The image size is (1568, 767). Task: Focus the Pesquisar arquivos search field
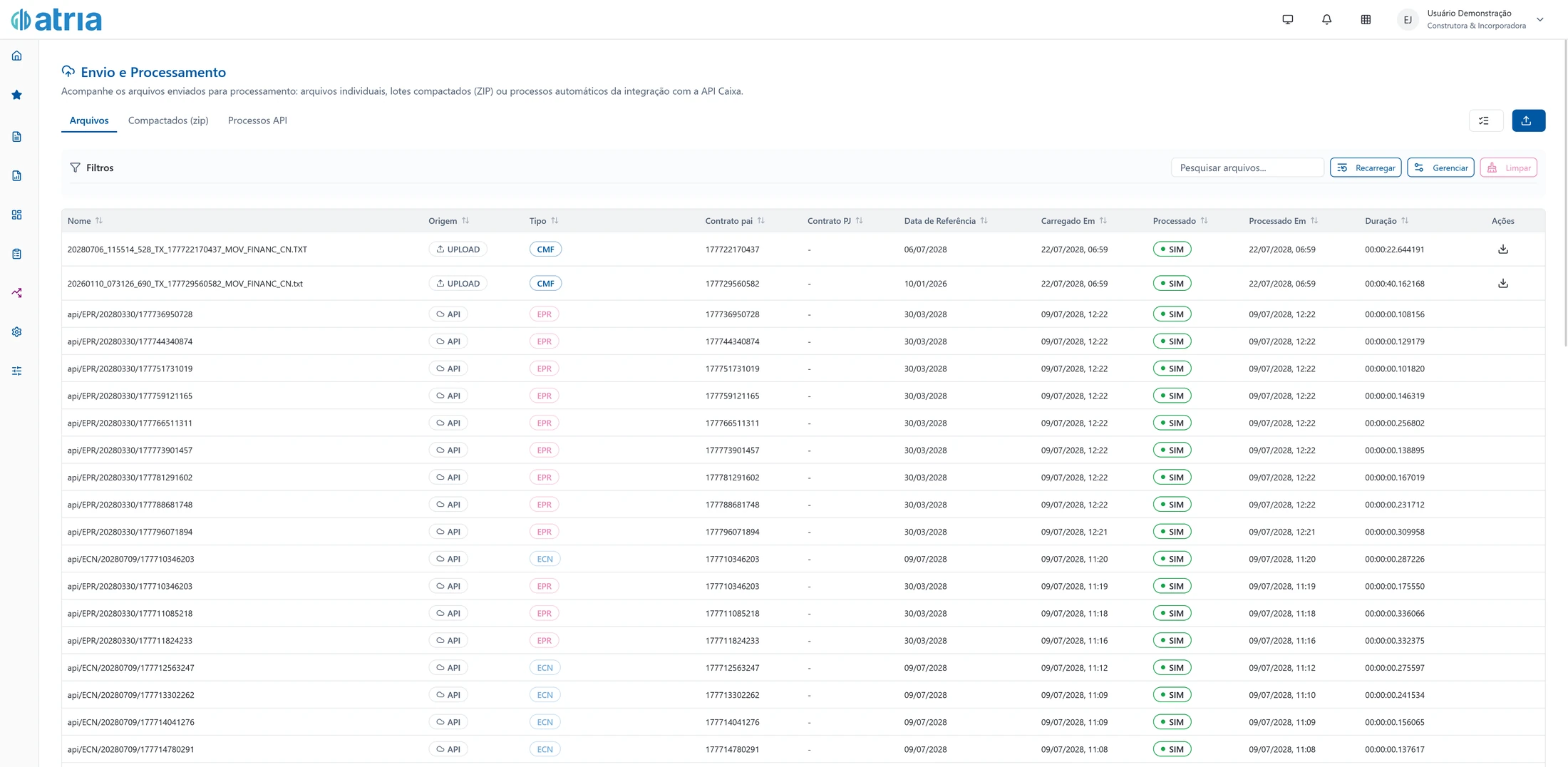coord(1247,168)
